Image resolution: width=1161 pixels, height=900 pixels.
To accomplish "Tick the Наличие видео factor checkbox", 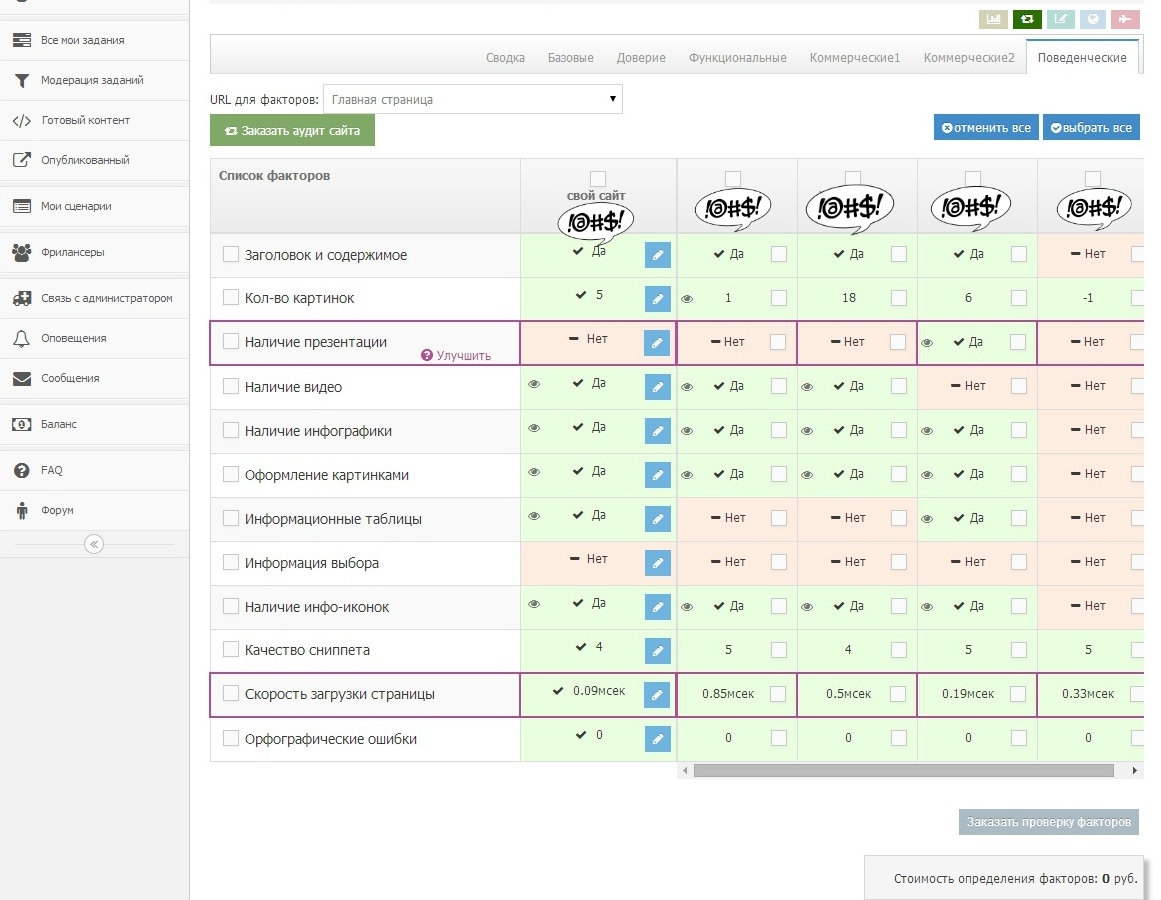I will tap(231, 387).
